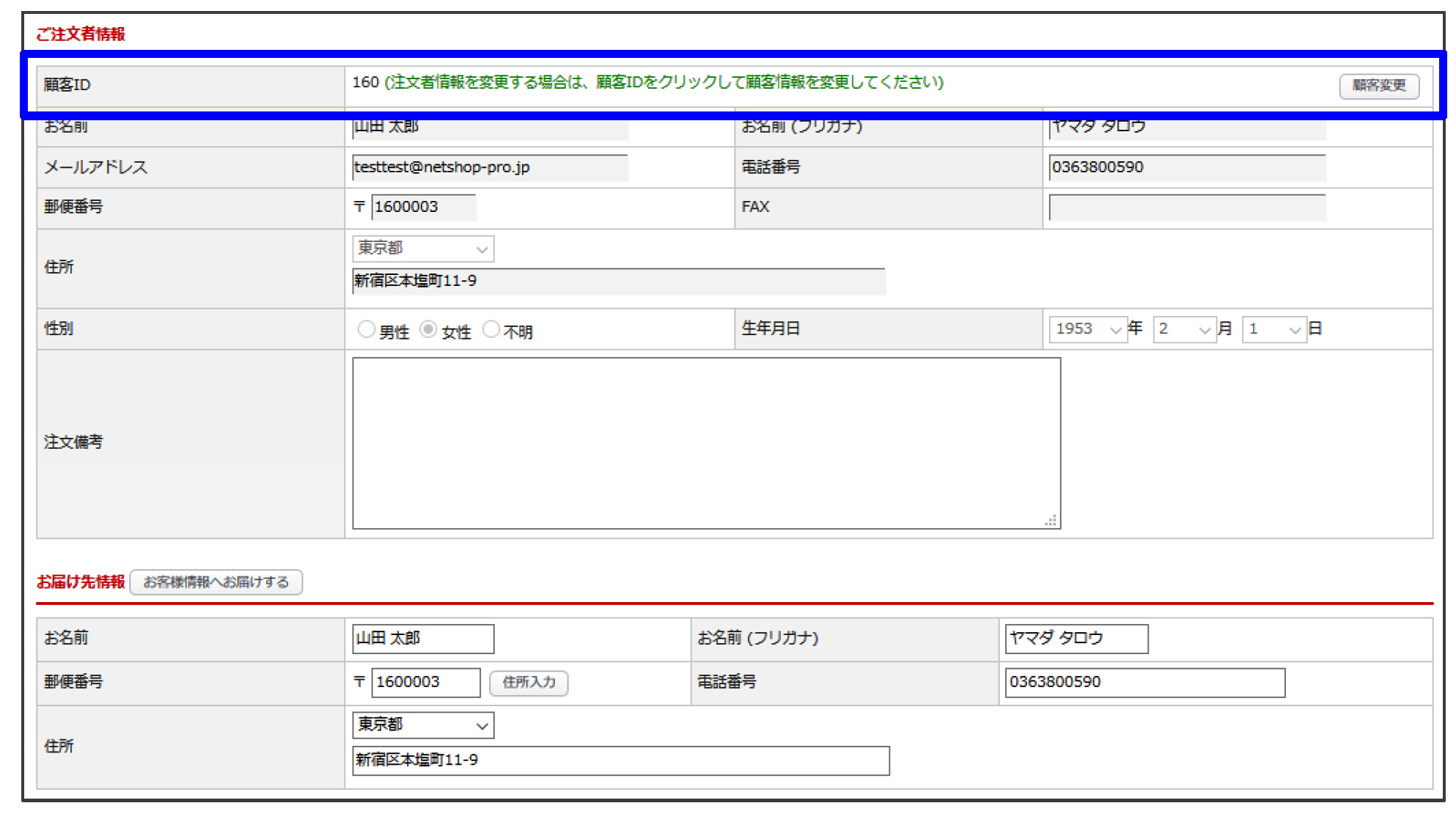Open the birth year 1953 dropdown
The width and height of the screenshot is (1456, 814).
(1088, 329)
